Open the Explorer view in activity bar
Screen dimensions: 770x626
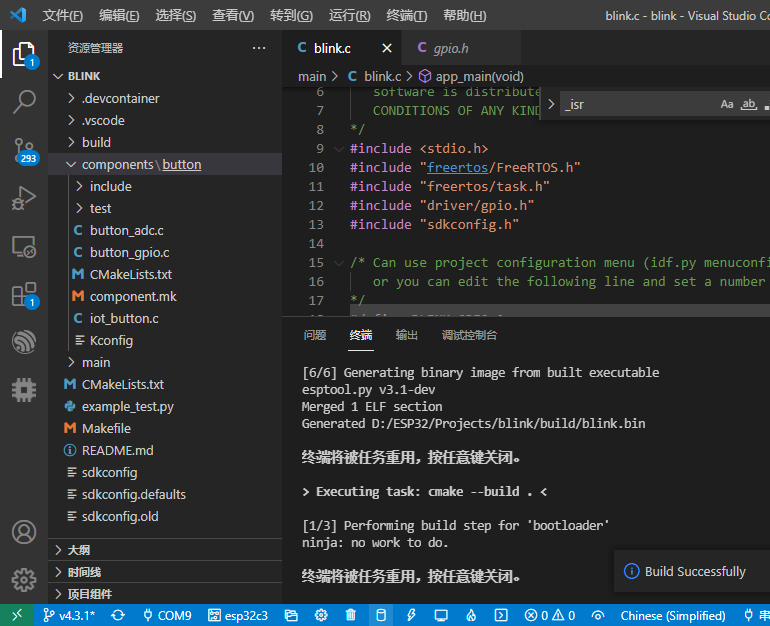24,54
